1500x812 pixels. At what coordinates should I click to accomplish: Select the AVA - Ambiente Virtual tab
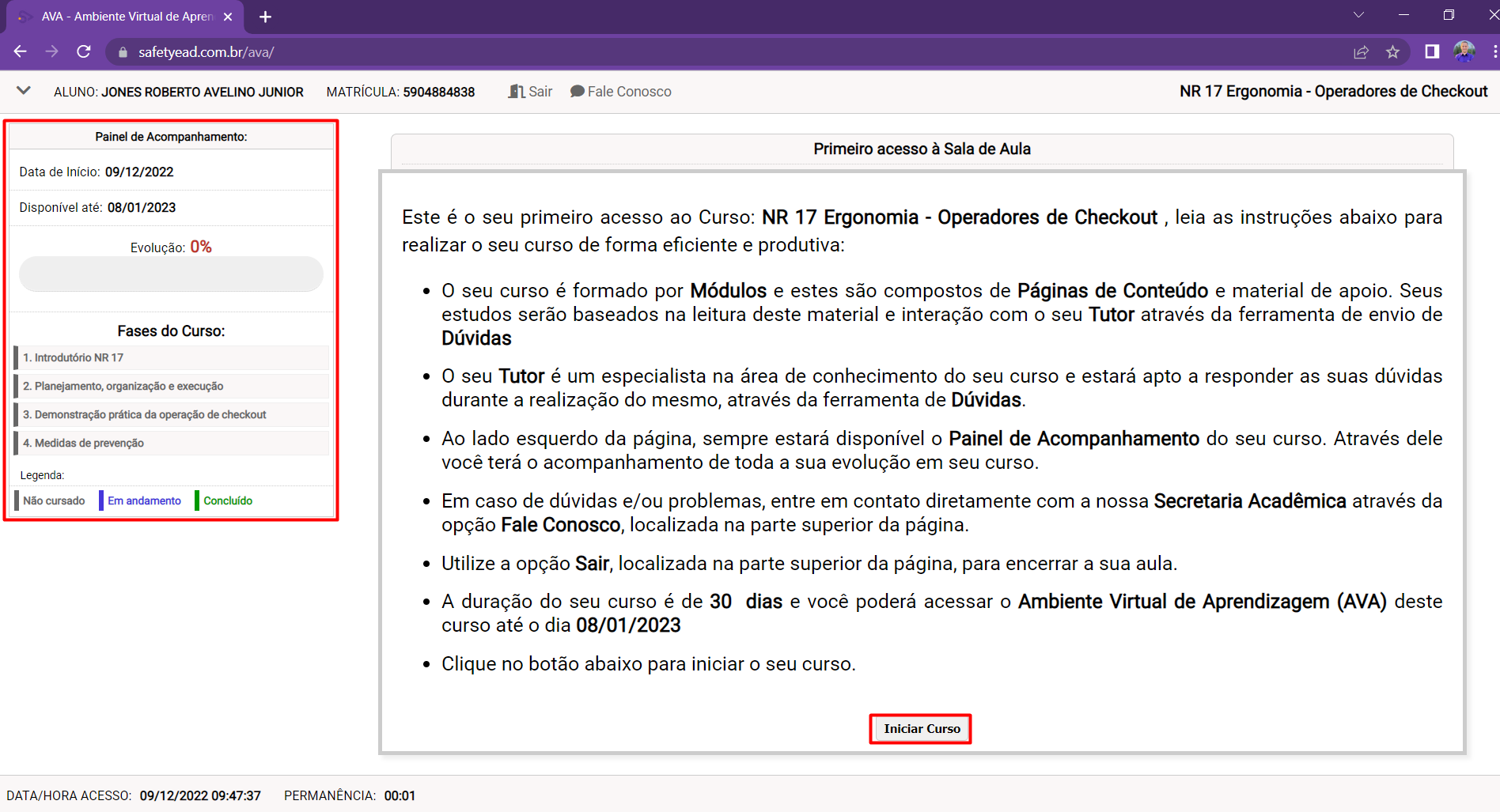coord(127,17)
